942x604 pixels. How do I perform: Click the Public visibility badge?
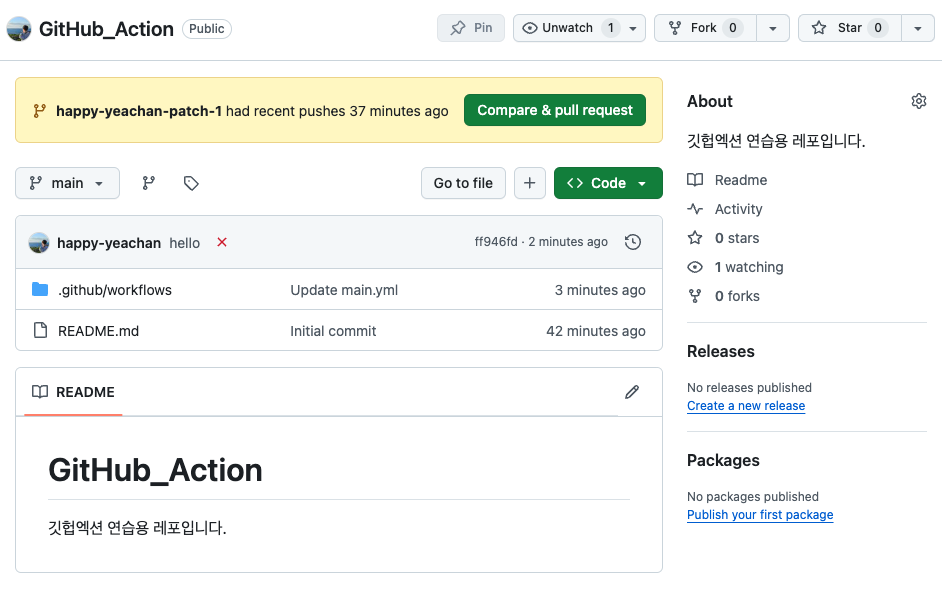coord(207,29)
